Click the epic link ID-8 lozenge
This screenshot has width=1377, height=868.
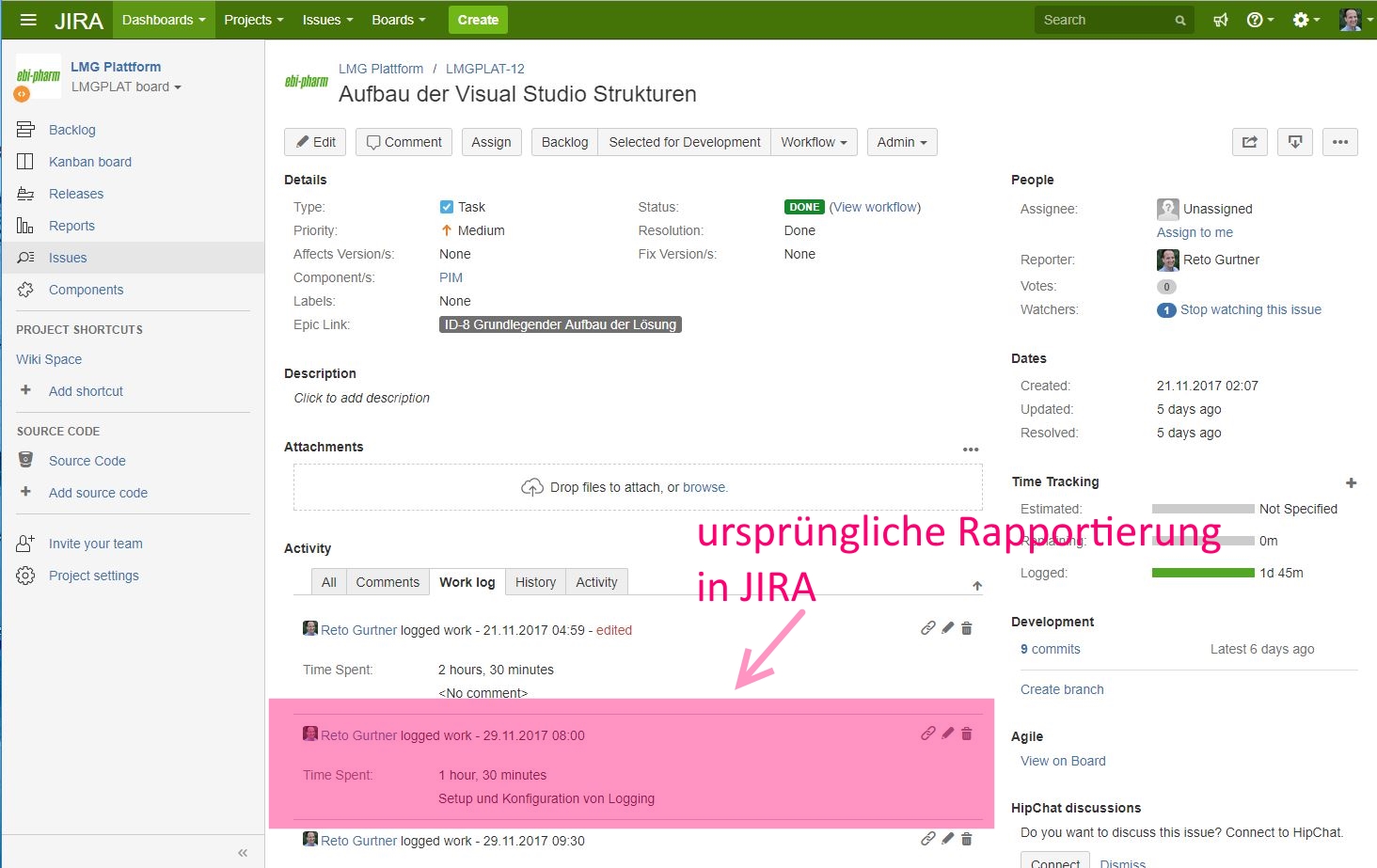click(x=561, y=324)
